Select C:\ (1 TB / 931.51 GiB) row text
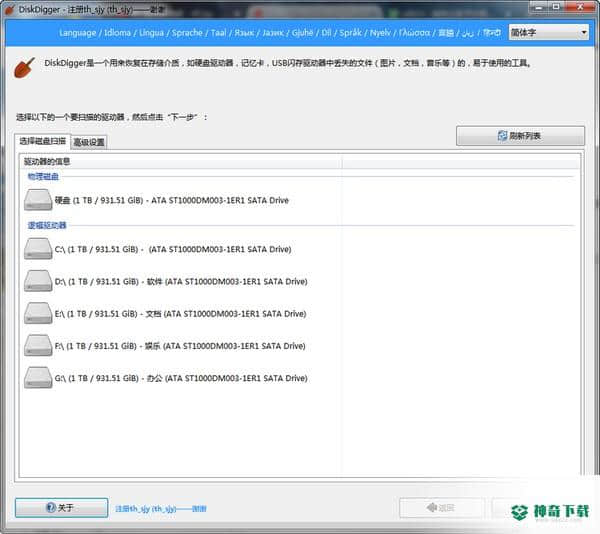 (x=173, y=249)
